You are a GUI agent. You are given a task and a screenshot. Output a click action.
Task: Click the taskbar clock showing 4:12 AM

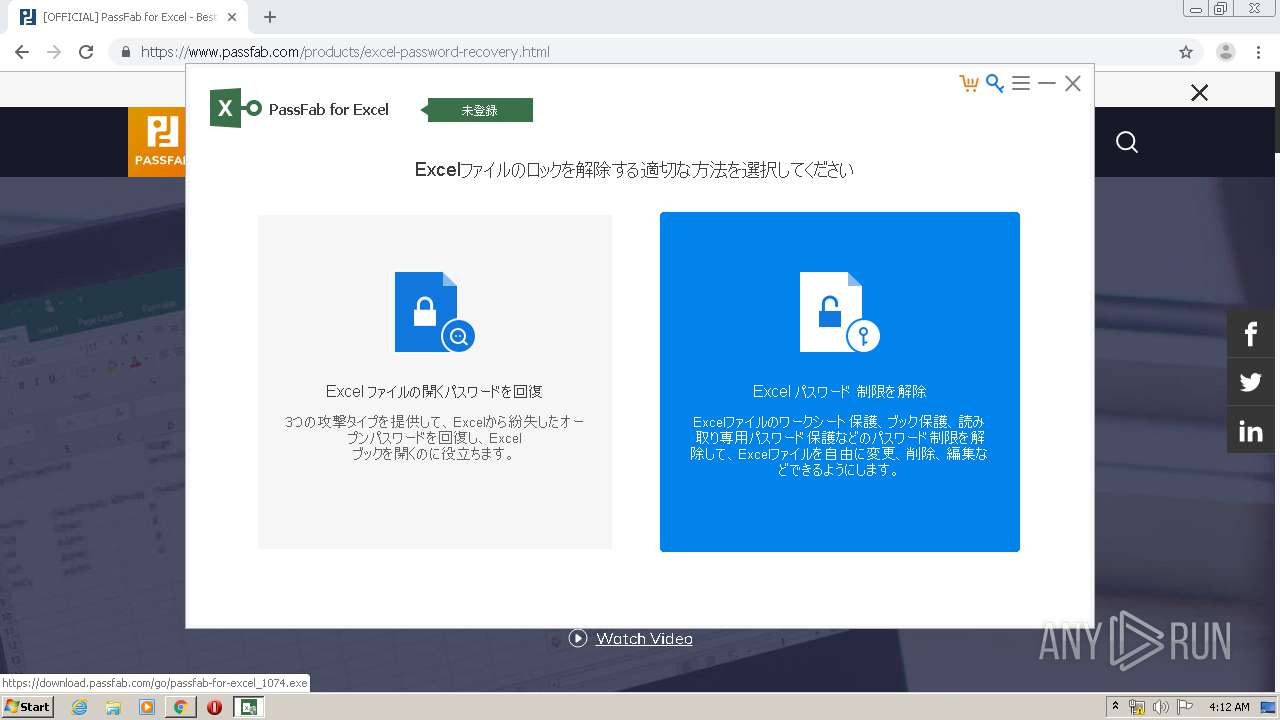click(1229, 707)
